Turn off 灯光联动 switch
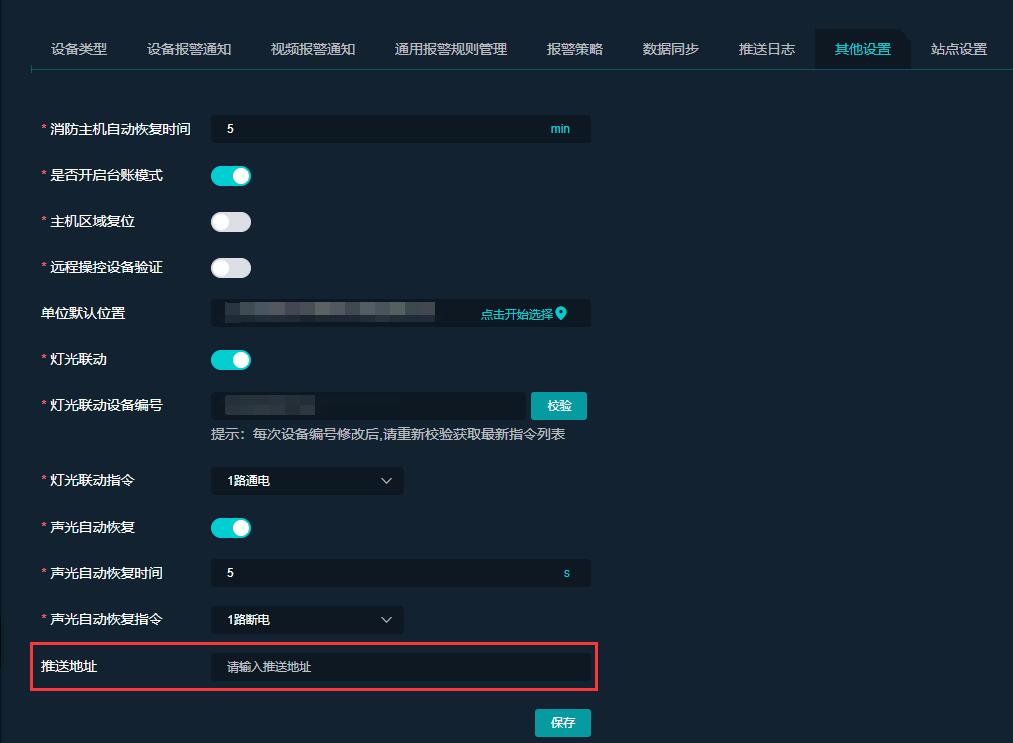The image size is (1013, 743). [x=230, y=360]
